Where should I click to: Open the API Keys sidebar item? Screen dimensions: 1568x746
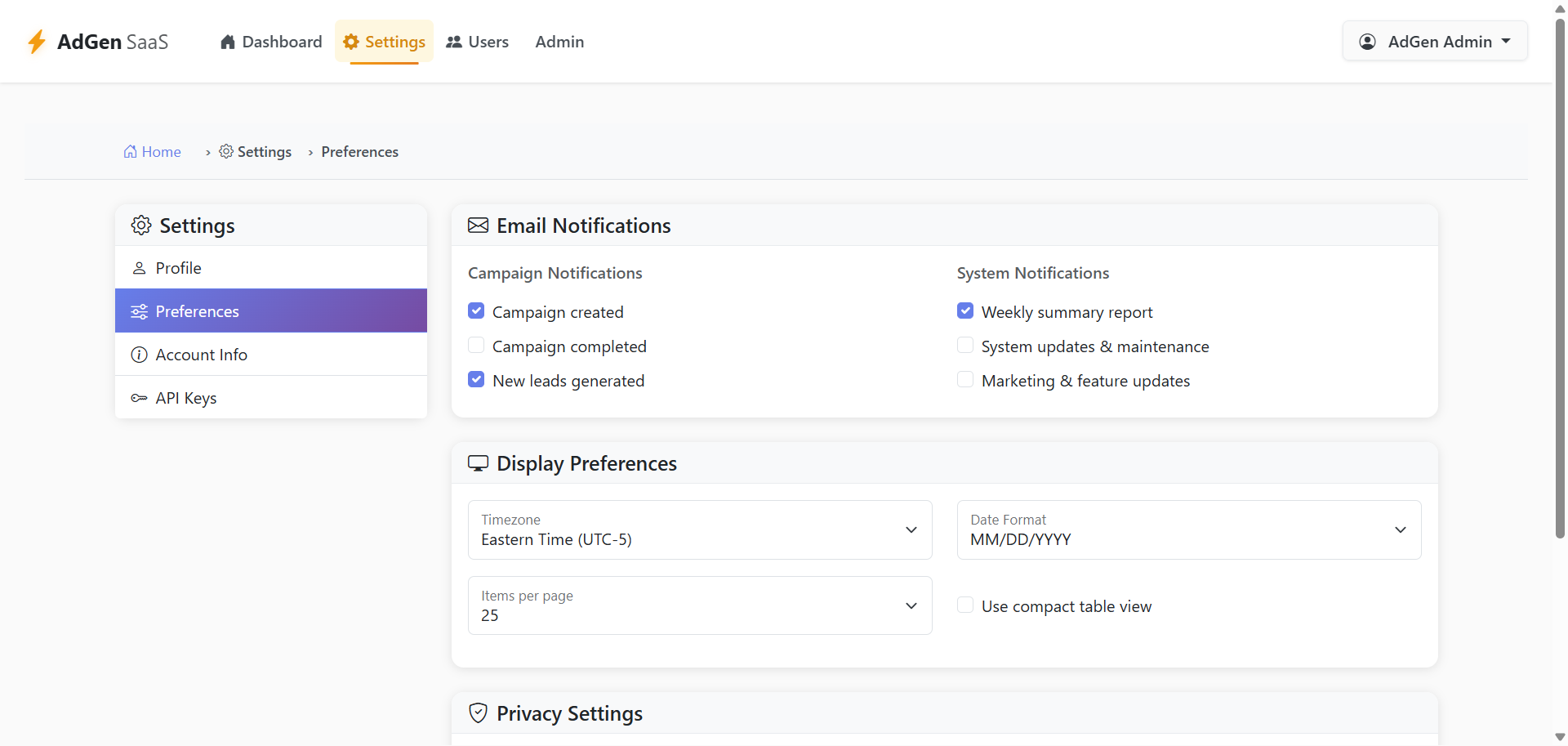coord(271,397)
